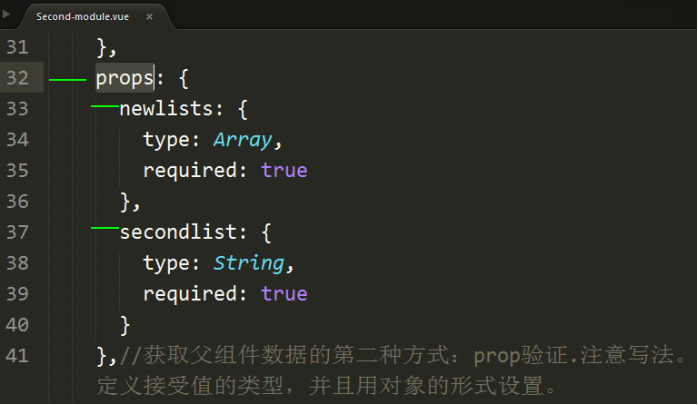
Task: Select the Second-module.vue tab
Action: (x=93, y=16)
